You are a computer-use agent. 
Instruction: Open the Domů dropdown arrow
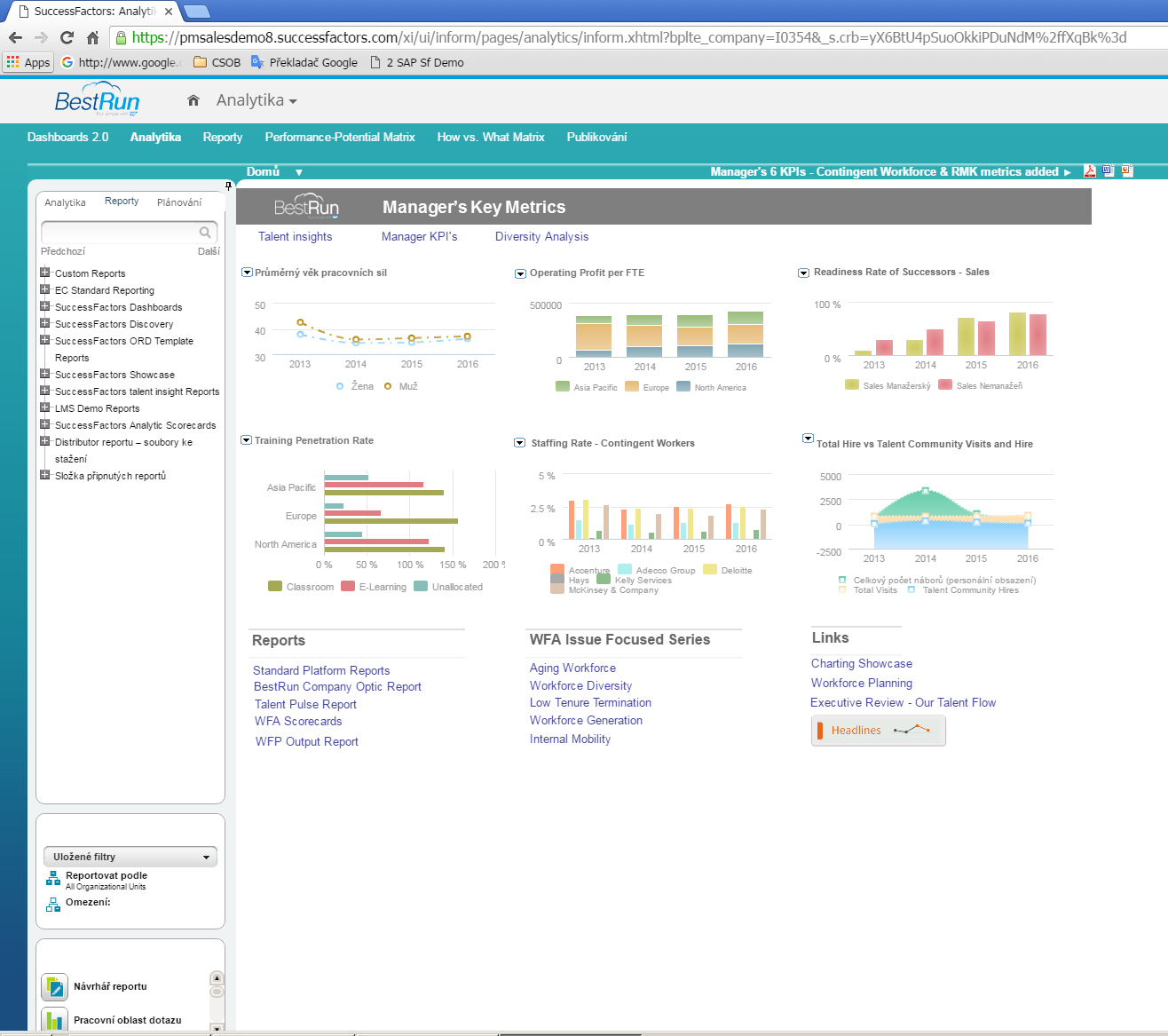tap(299, 172)
